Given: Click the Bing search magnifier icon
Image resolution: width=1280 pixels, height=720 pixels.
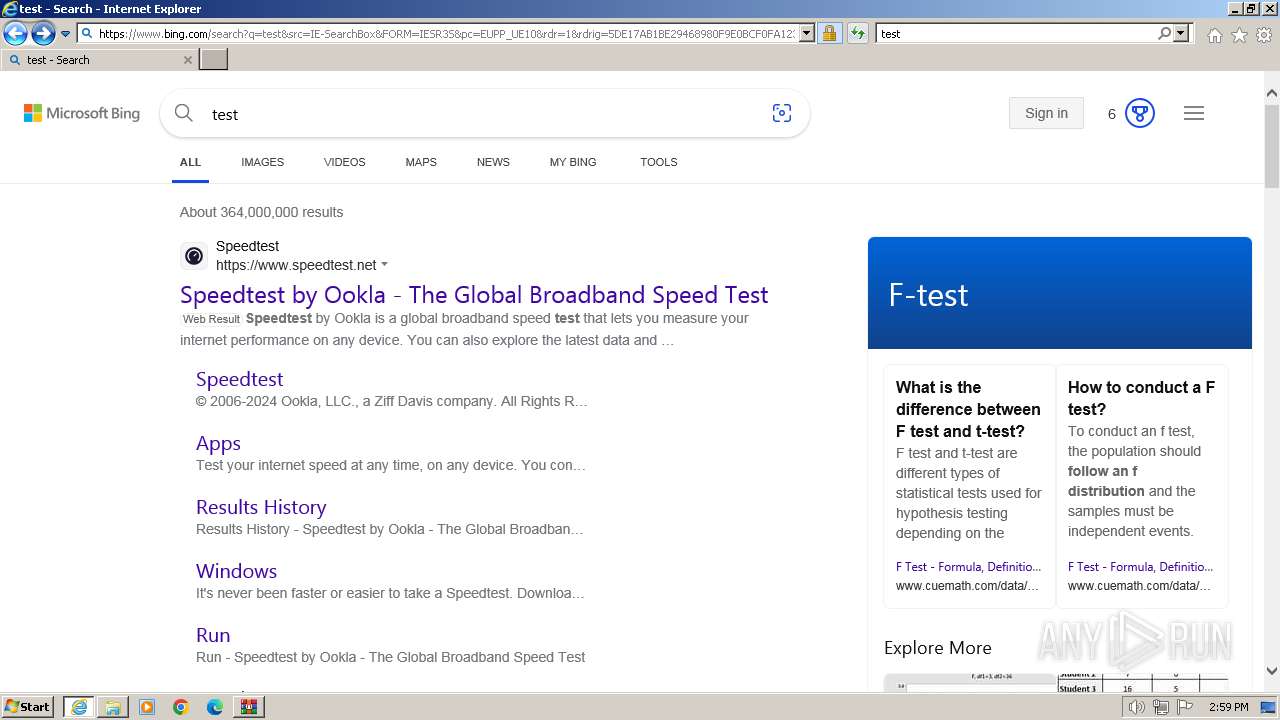Looking at the screenshot, I should point(184,113).
